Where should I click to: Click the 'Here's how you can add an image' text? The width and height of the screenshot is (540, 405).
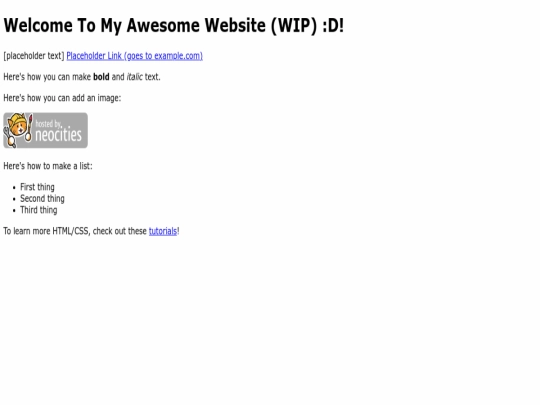(62, 98)
